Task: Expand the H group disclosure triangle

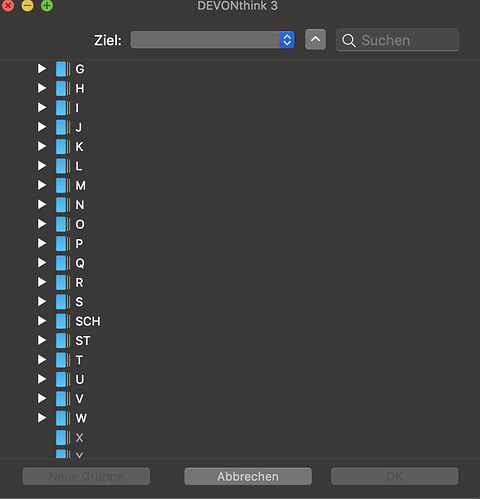Action: [x=42, y=88]
